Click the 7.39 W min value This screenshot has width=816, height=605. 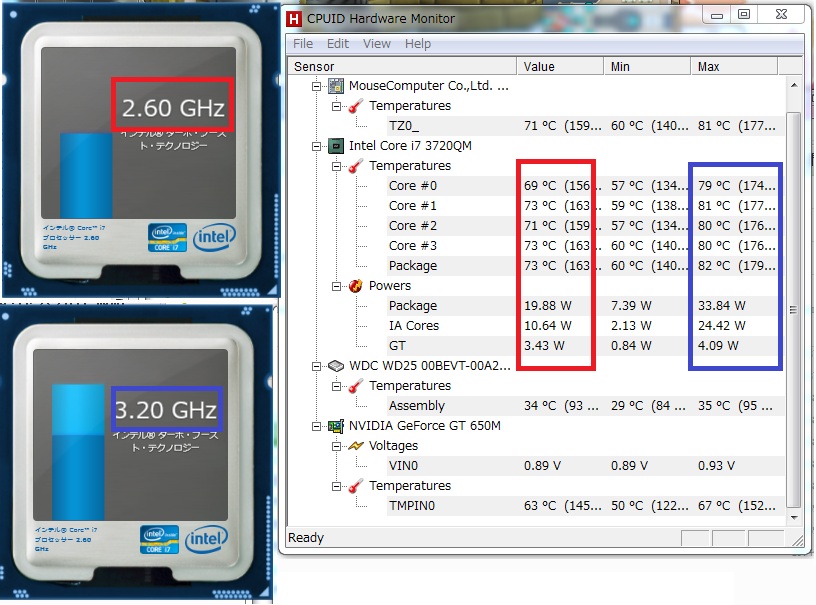pyautogui.click(x=631, y=306)
